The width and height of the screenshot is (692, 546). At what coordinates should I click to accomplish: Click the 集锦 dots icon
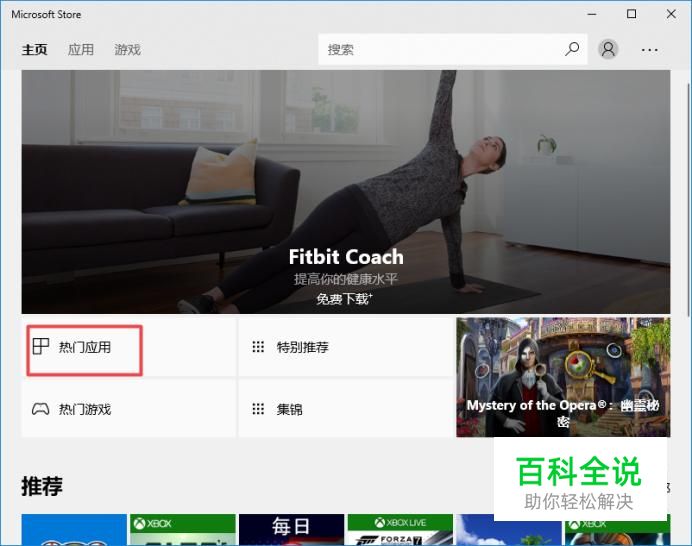258,409
